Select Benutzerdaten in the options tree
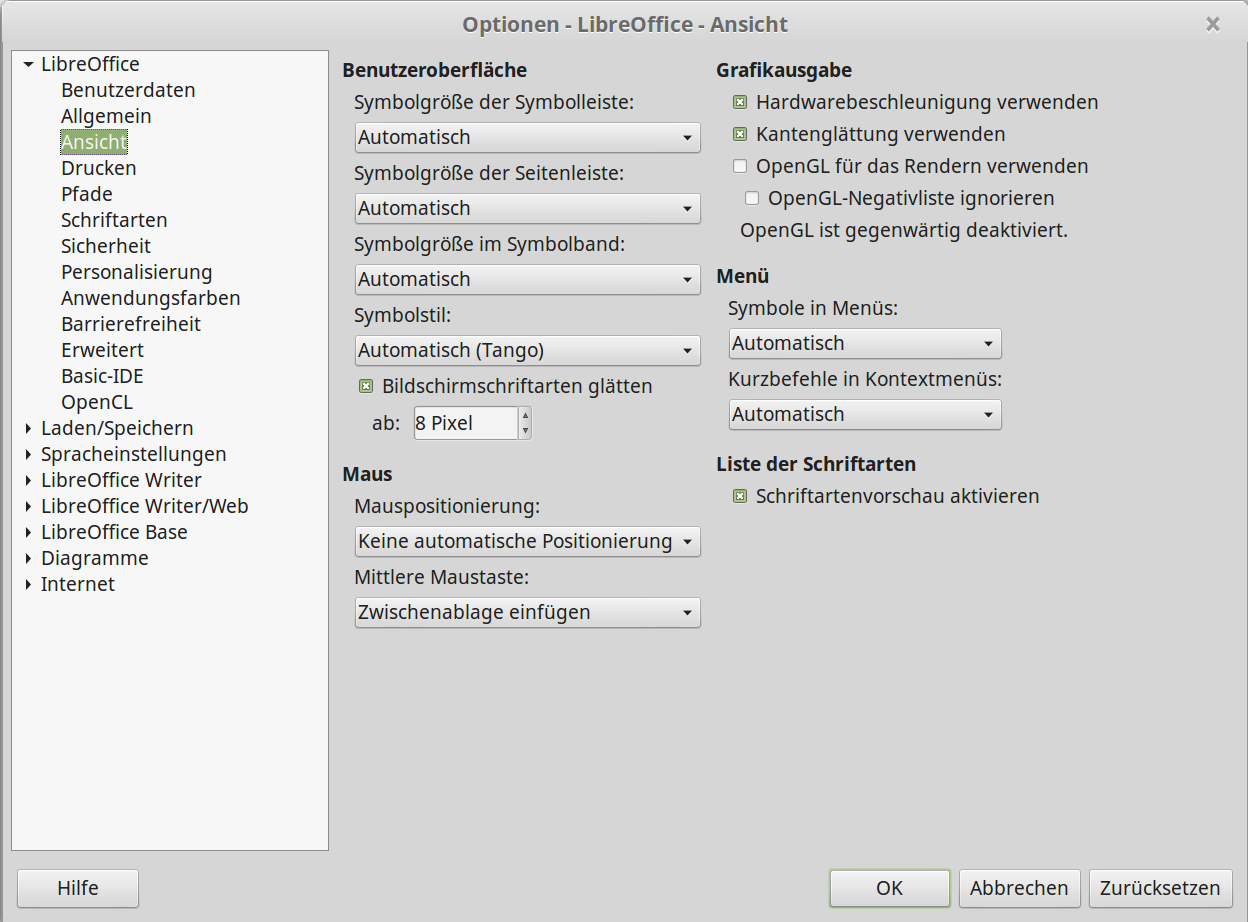This screenshot has height=922, width=1248. 128,90
